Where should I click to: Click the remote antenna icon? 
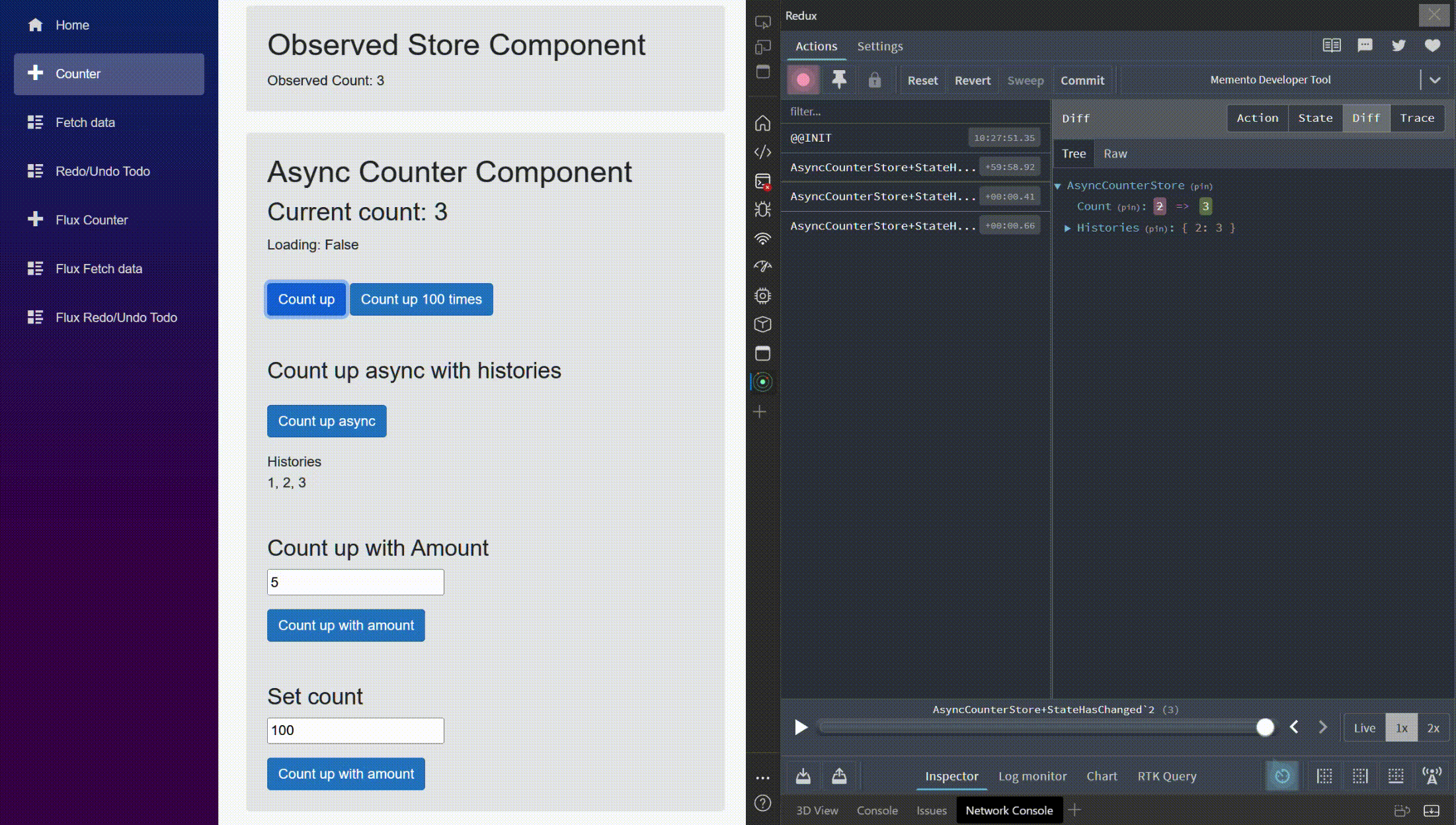pyautogui.click(x=1432, y=776)
